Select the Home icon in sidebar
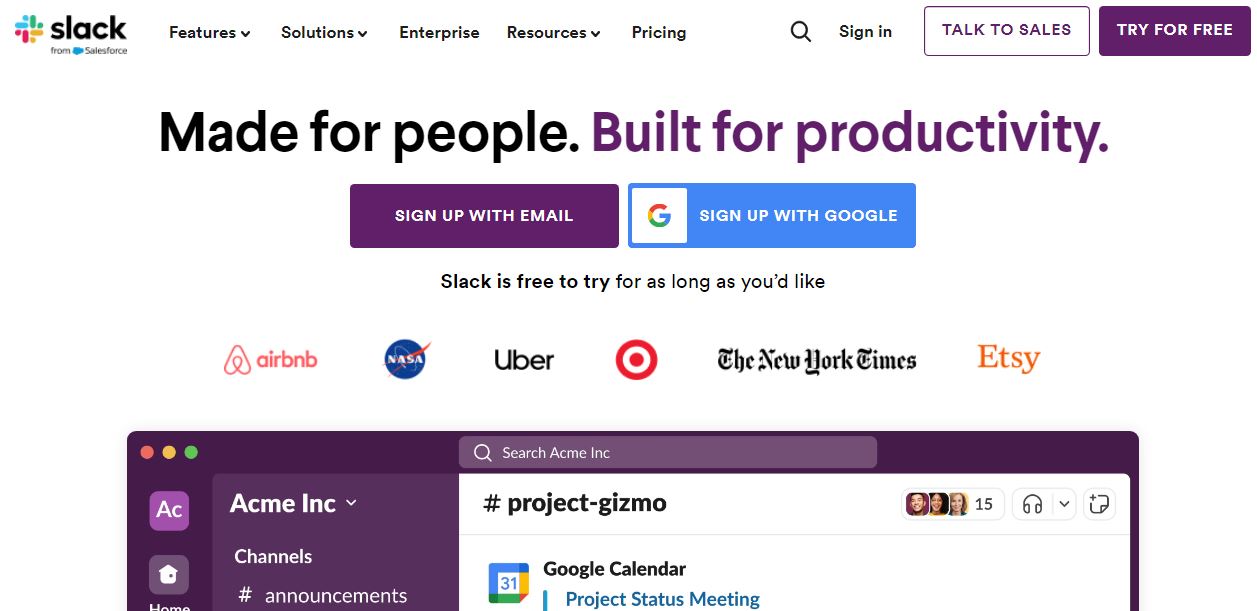 pos(169,575)
